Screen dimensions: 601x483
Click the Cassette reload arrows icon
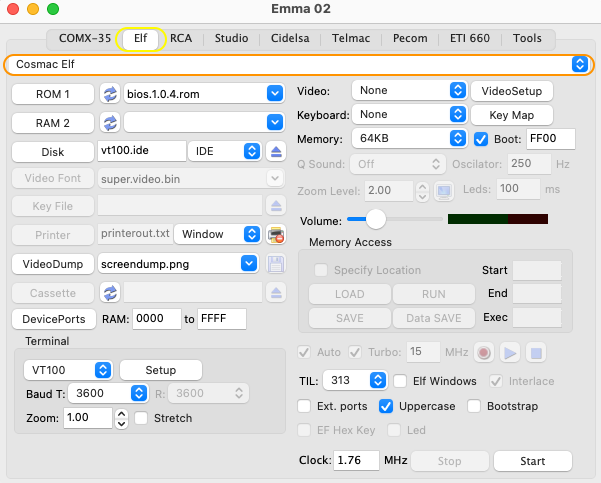point(110,293)
